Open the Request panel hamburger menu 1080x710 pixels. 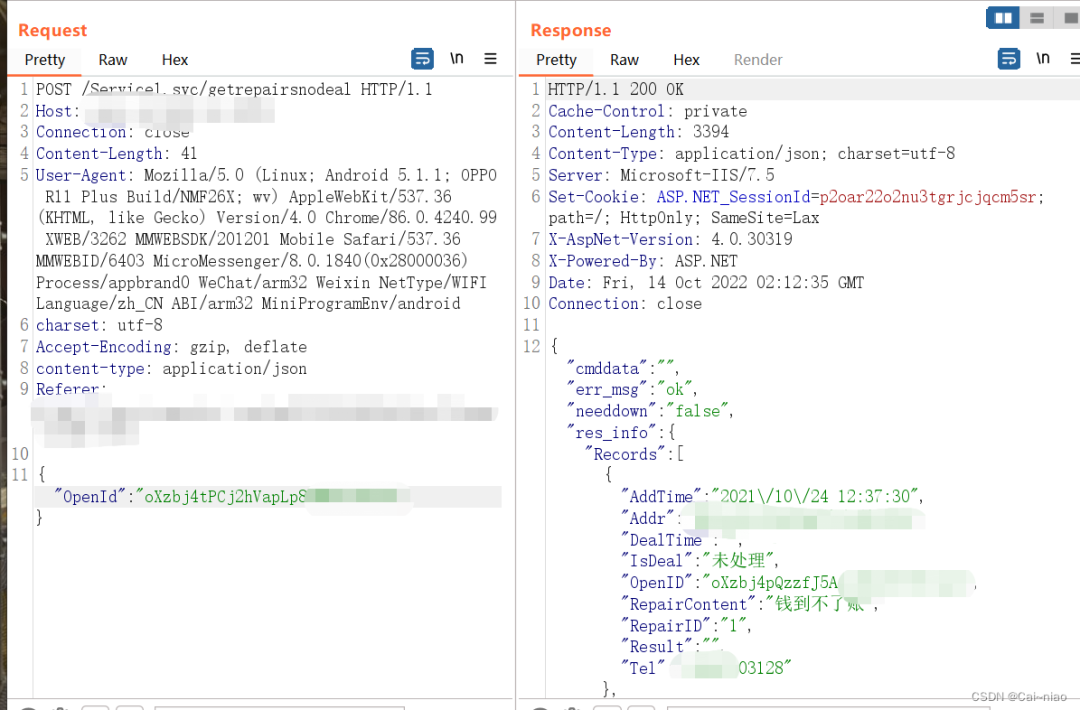tap(490, 59)
